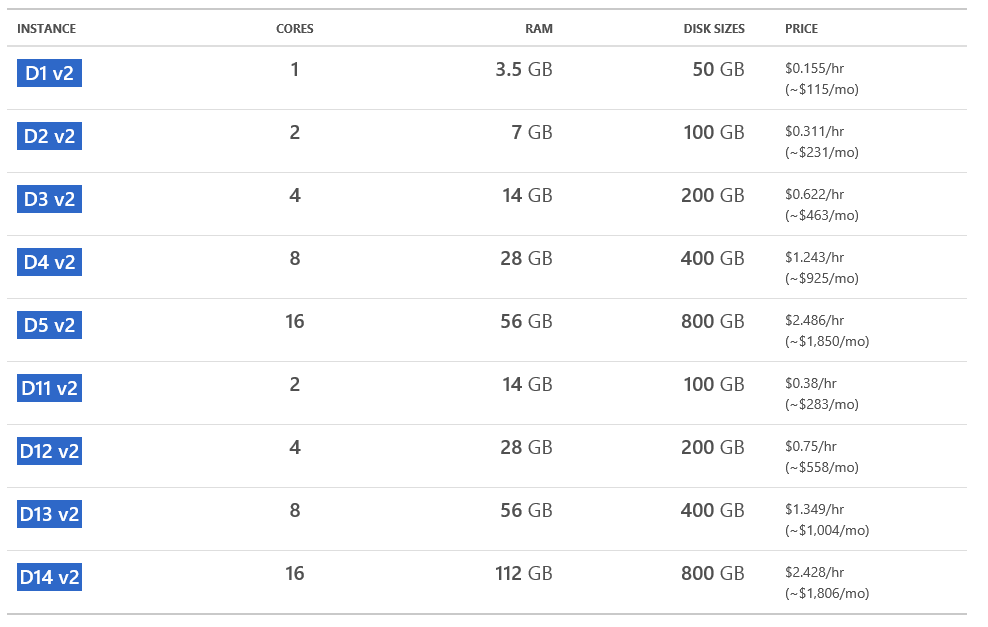Click the D1 v2 instance label
This screenshot has width=988, height=627.
click(49, 73)
